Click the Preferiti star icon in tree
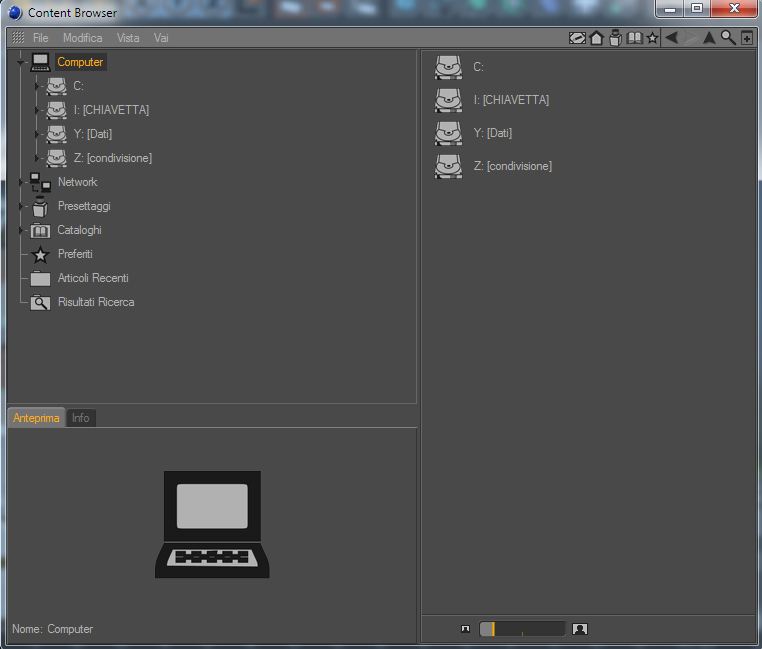Image resolution: width=762 pixels, height=649 pixels. (40, 254)
